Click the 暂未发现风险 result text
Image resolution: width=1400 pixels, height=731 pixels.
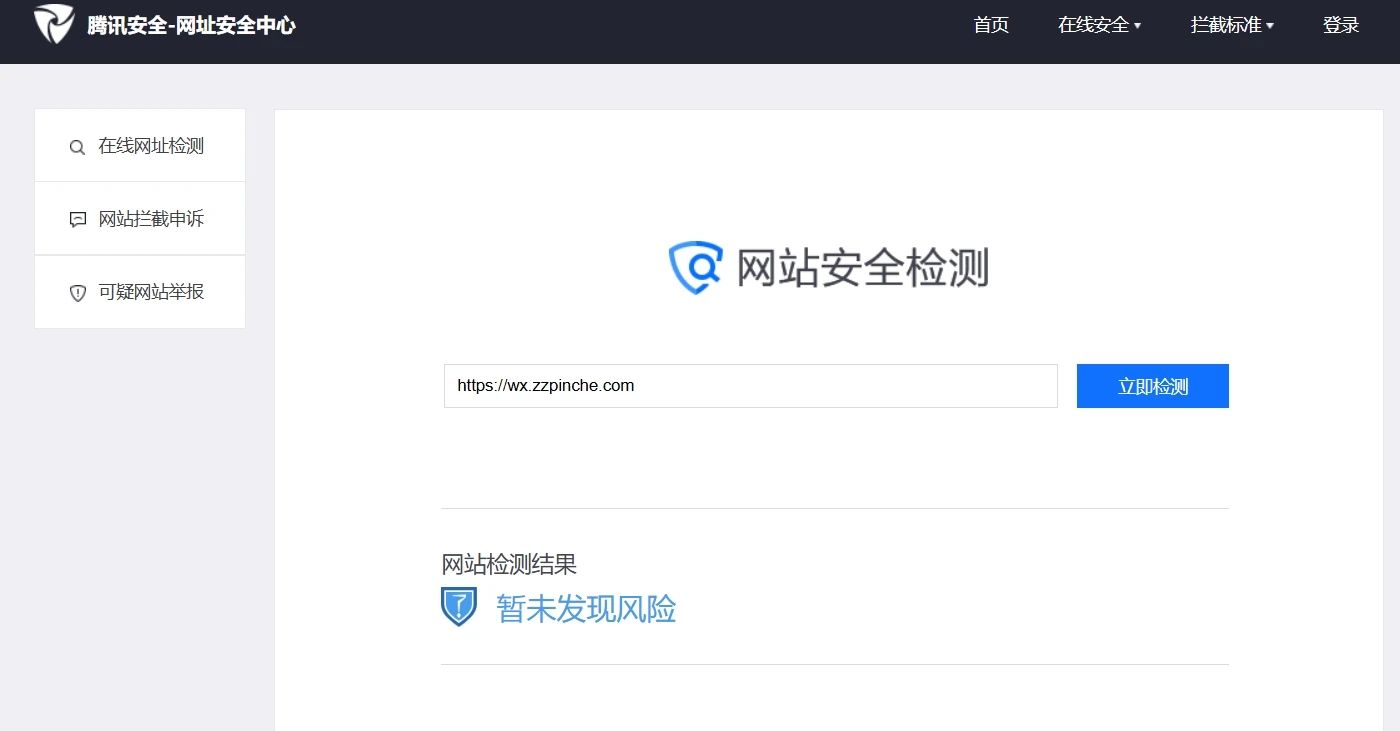(x=586, y=608)
